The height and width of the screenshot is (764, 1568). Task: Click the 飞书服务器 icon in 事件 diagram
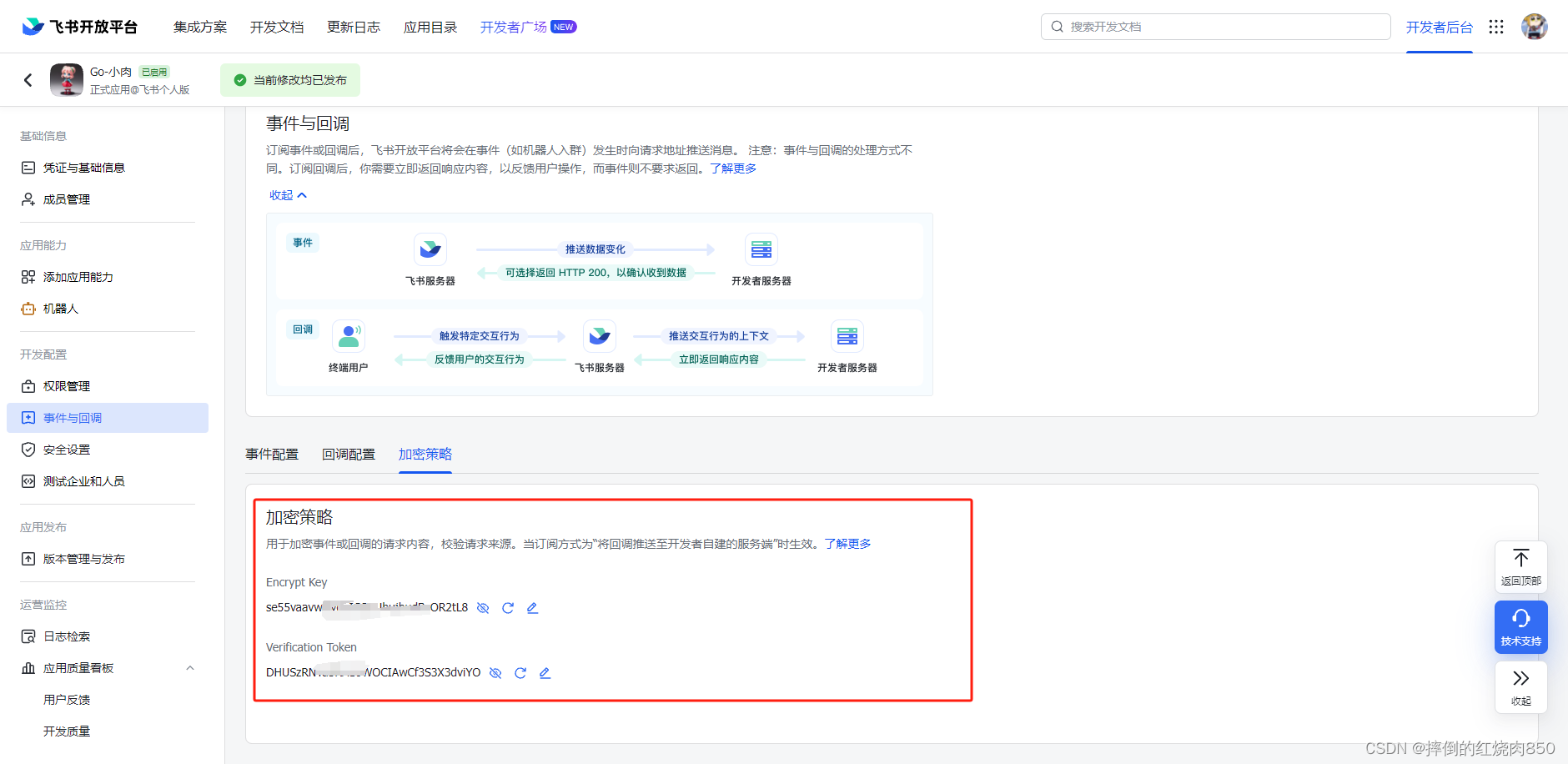pyautogui.click(x=430, y=249)
